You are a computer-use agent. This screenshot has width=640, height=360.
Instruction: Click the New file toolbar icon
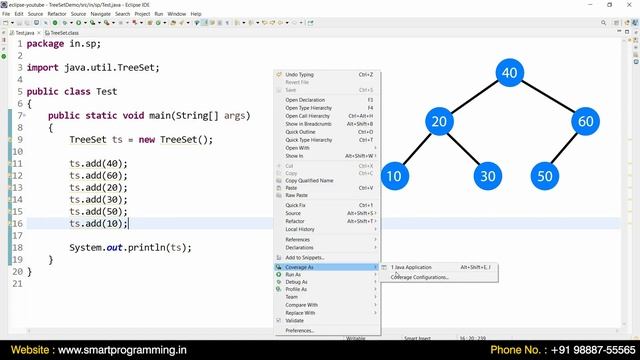coord(5,23)
